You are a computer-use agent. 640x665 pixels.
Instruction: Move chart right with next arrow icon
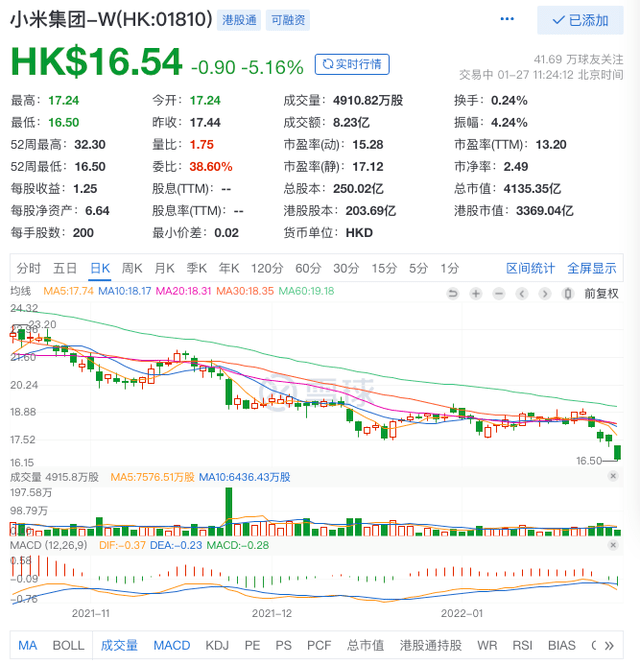[545, 293]
